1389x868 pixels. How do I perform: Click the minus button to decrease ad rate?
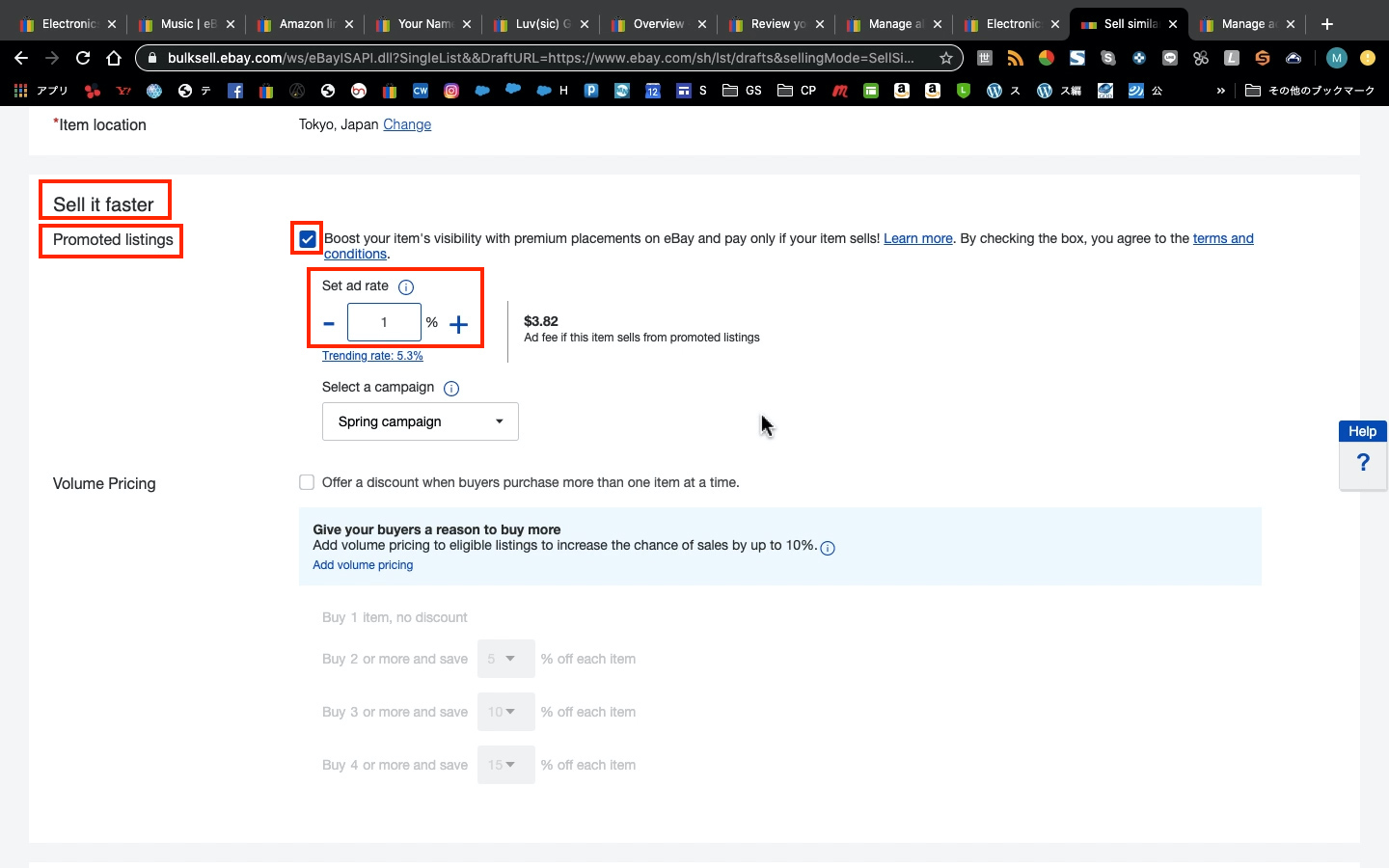pos(329,324)
